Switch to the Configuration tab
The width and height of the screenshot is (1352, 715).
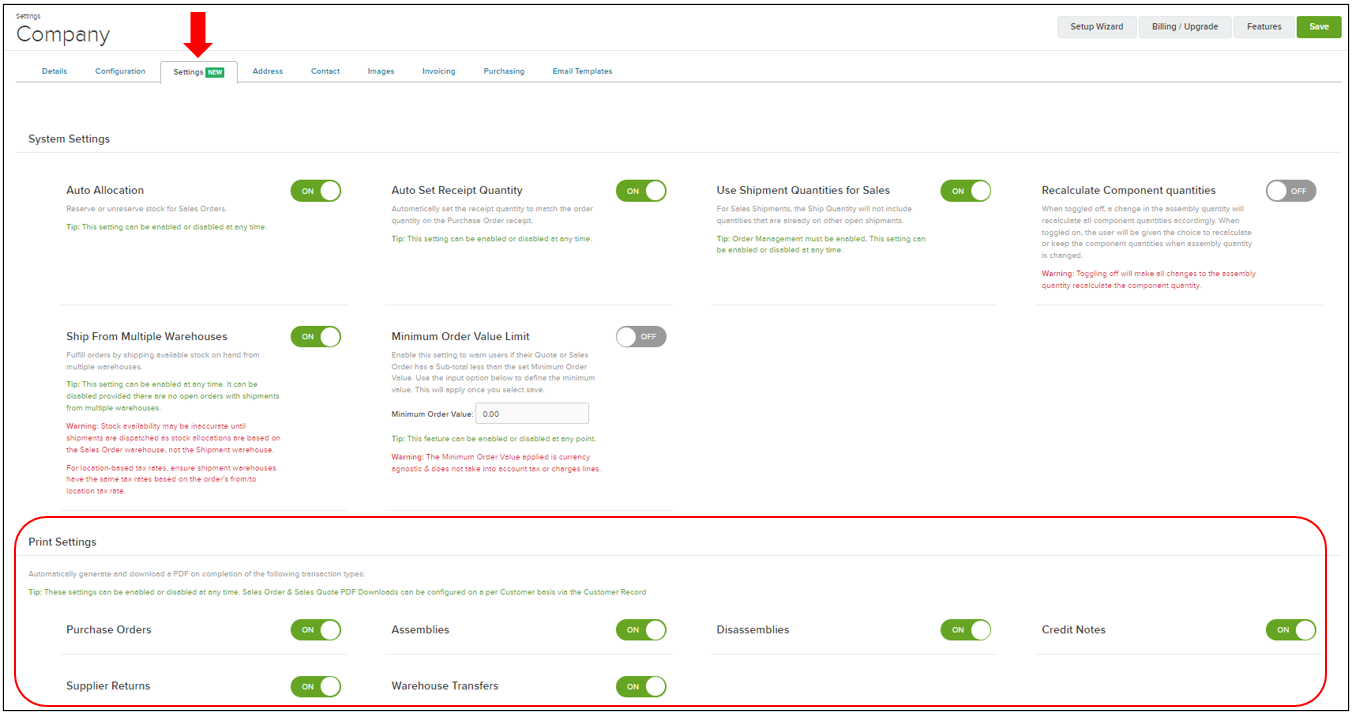point(120,71)
